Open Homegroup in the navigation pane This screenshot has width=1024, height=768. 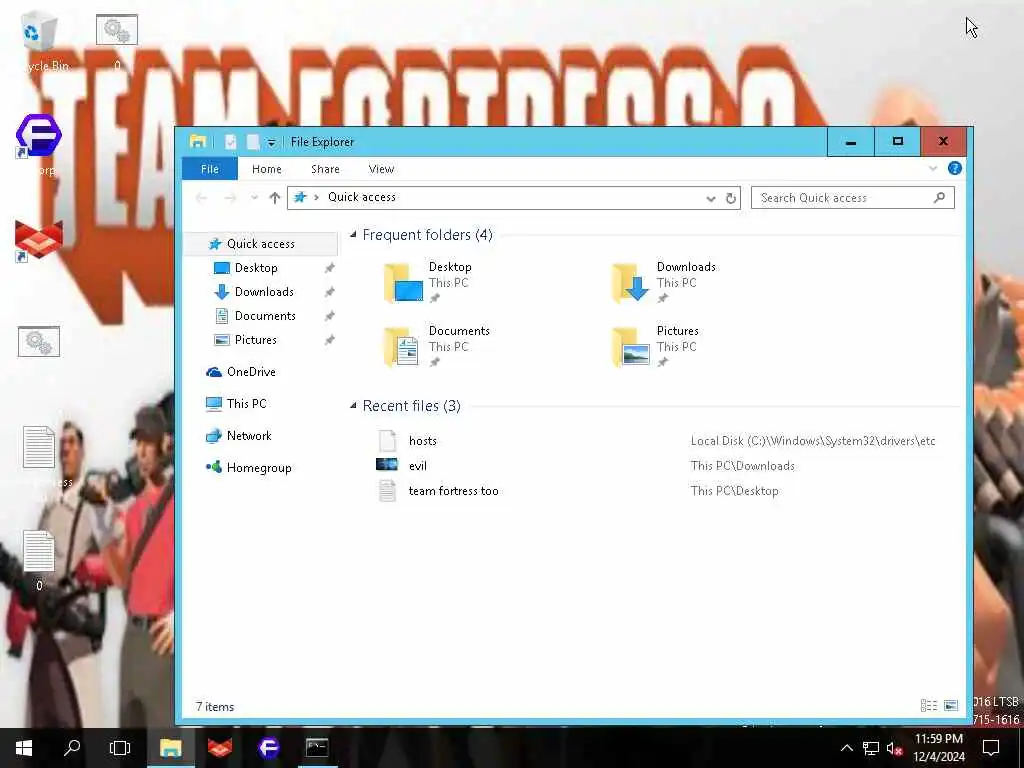click(x=259, y=468)
